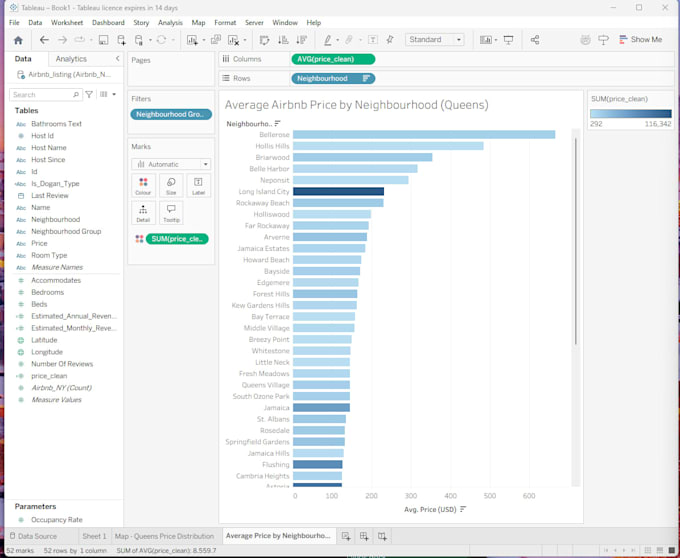Open Map - Queens Price Distribution tab
The width and height of the screenshot is (680, 558).
point(164,536)
